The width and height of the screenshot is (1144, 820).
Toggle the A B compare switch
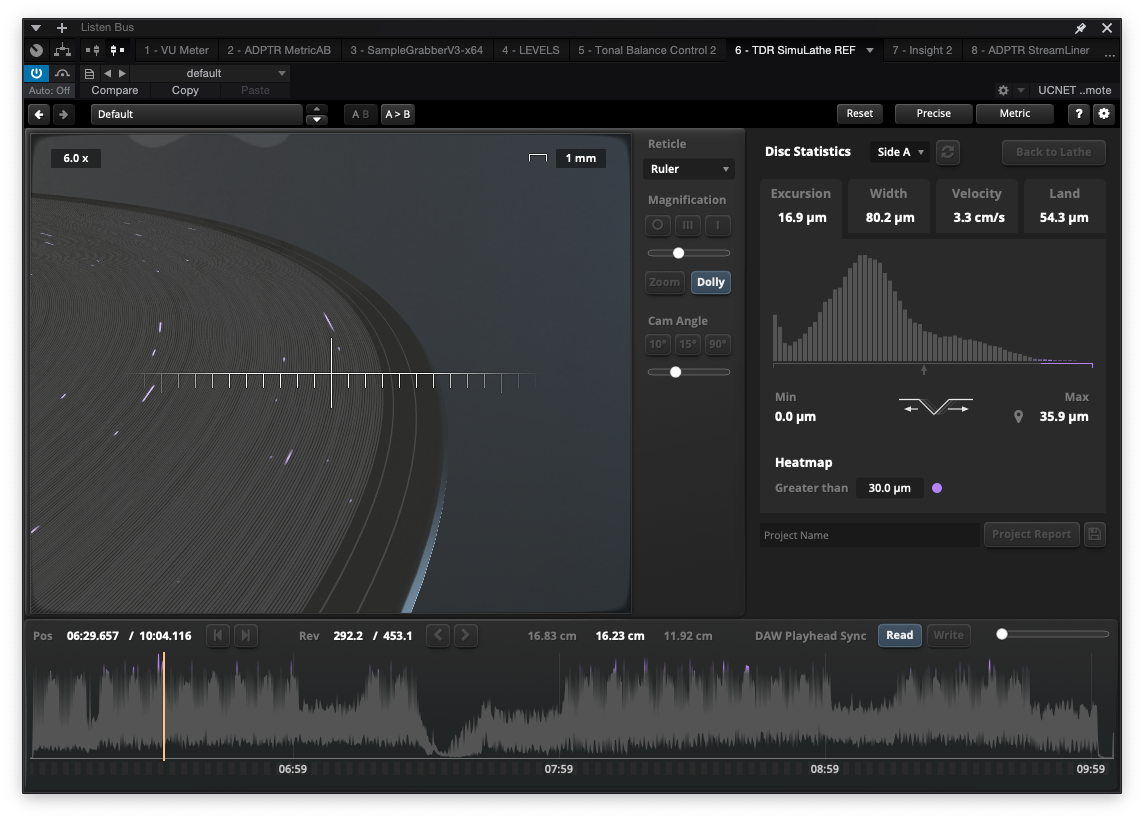(x=361, y=114)
